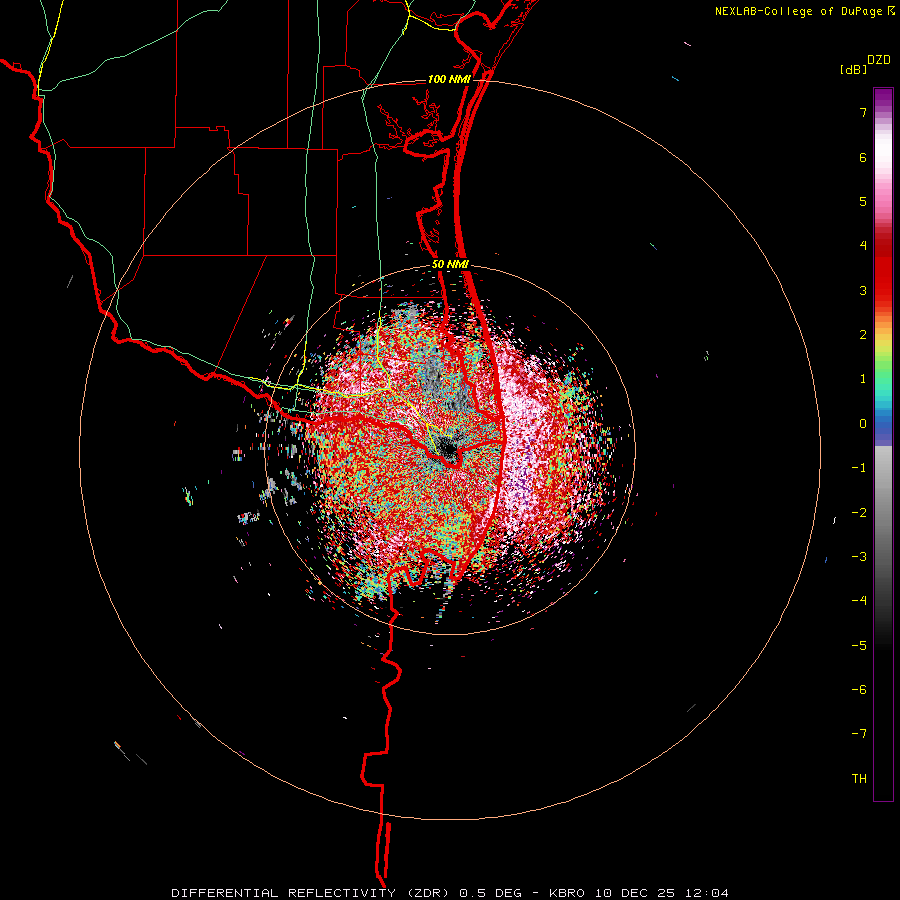Click the 1 value on the color scale

pos(863,379)
